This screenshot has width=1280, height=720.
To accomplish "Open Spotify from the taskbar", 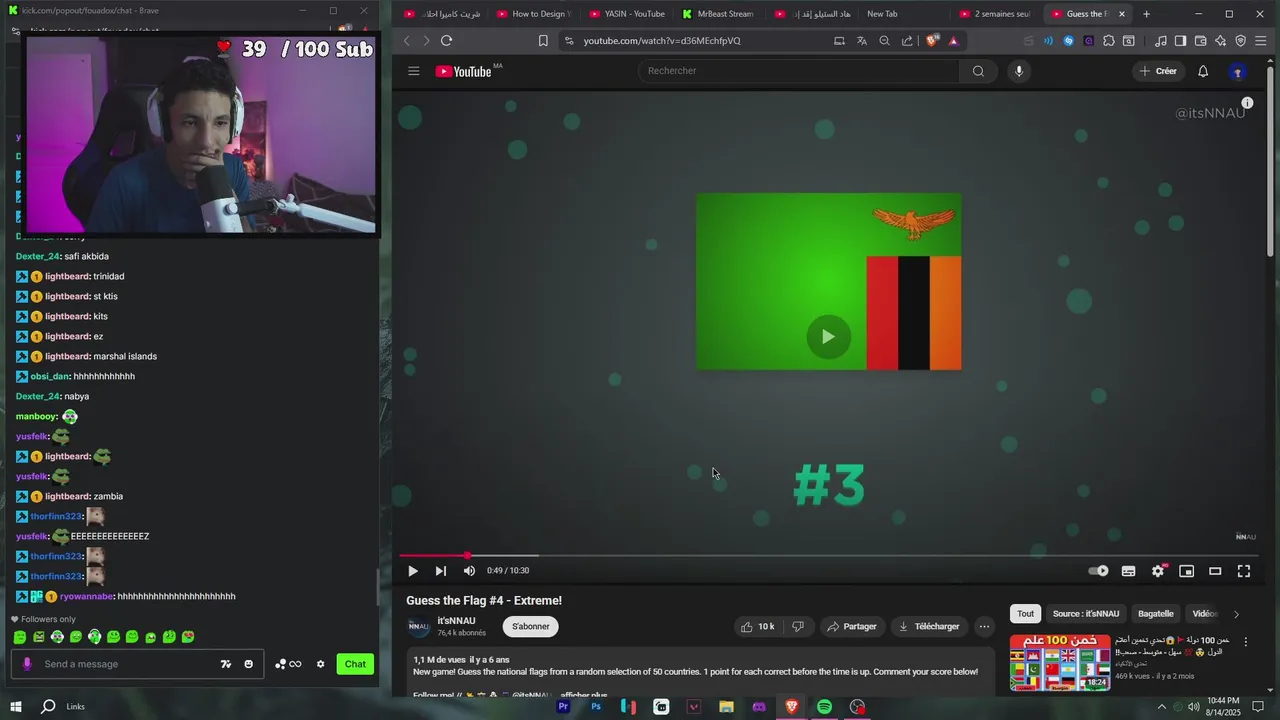I will click(824, 707).
